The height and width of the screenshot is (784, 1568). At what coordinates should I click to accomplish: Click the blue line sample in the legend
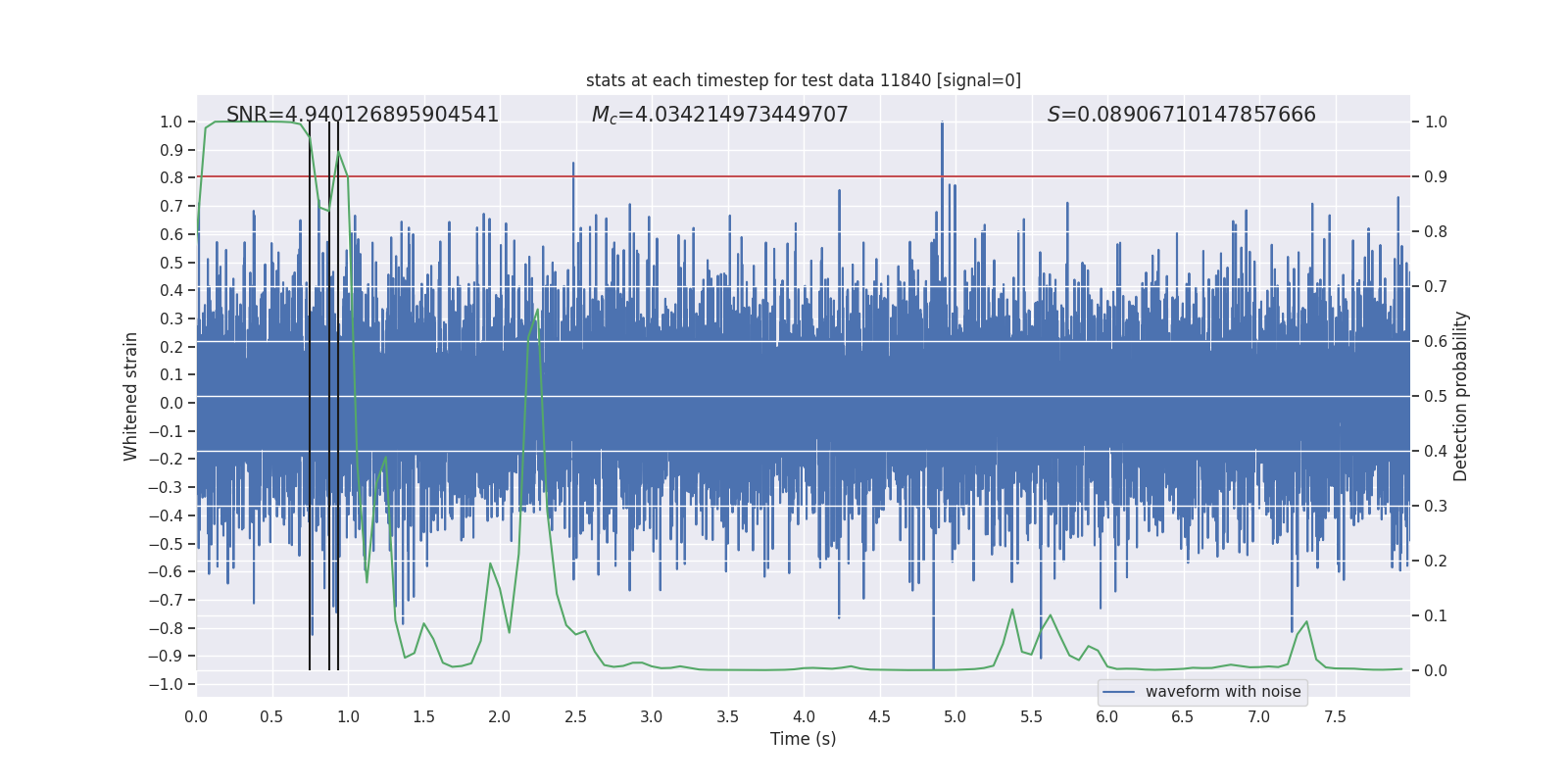[x=1118, y=692]
